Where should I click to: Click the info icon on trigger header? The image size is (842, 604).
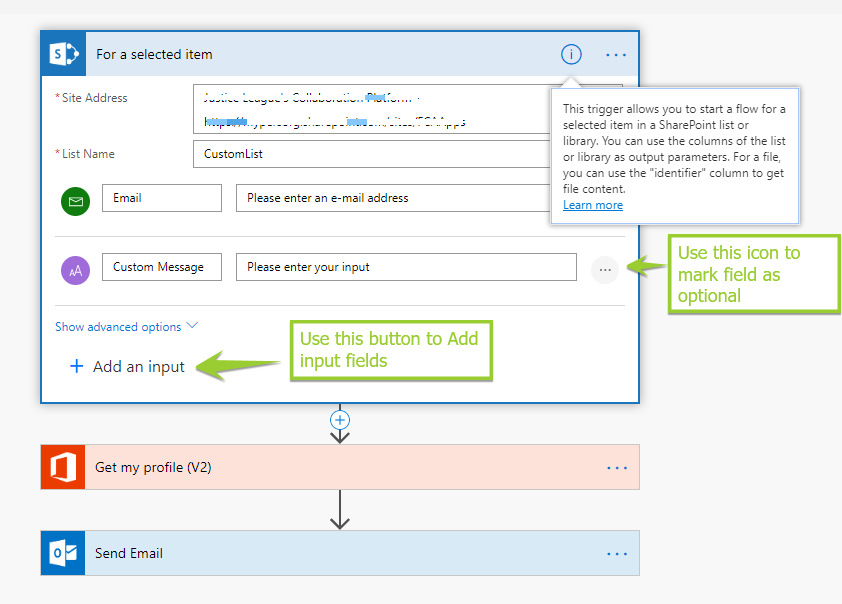click(x=570, y=54)
